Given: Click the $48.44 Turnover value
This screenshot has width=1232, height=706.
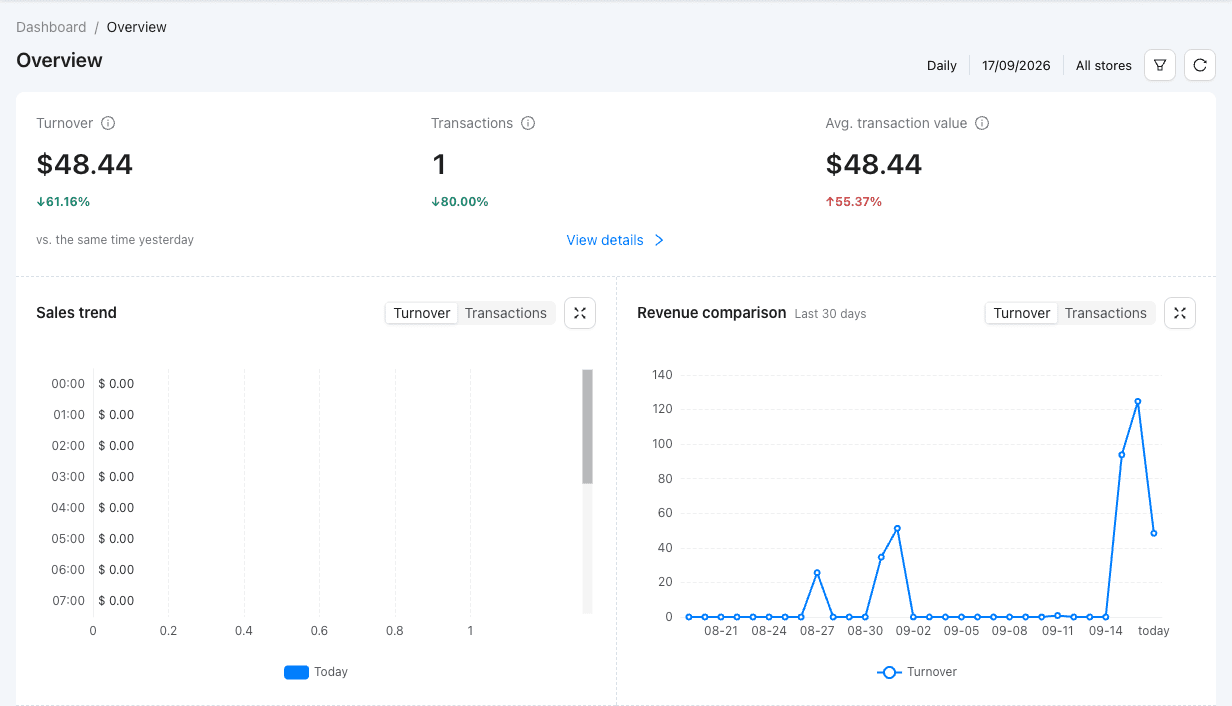Looking at the screenshot, I should [x=85, y=164].
